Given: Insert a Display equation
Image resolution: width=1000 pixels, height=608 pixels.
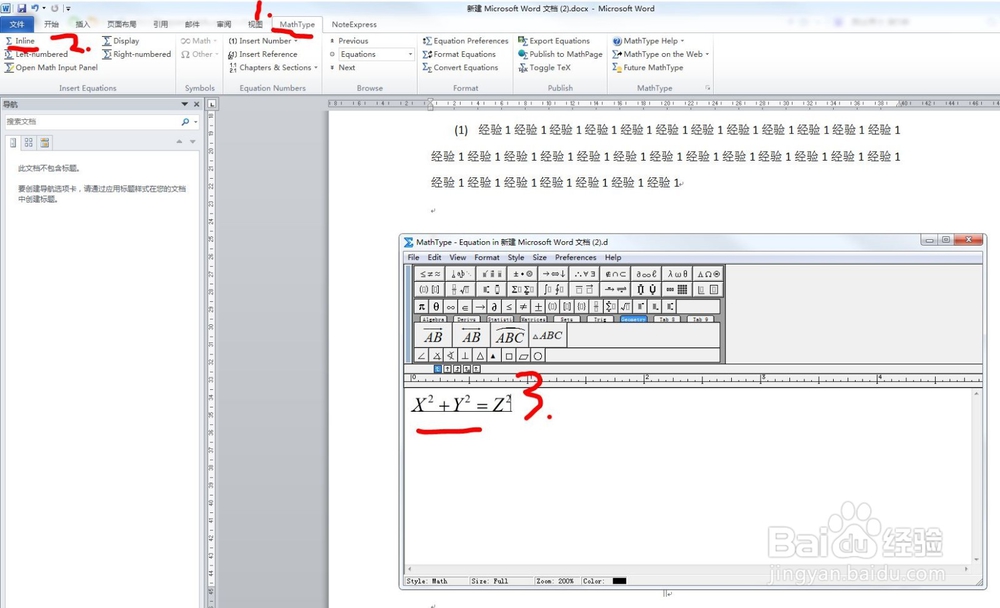Looking at the screenshot, I should [x=121, y=41].
